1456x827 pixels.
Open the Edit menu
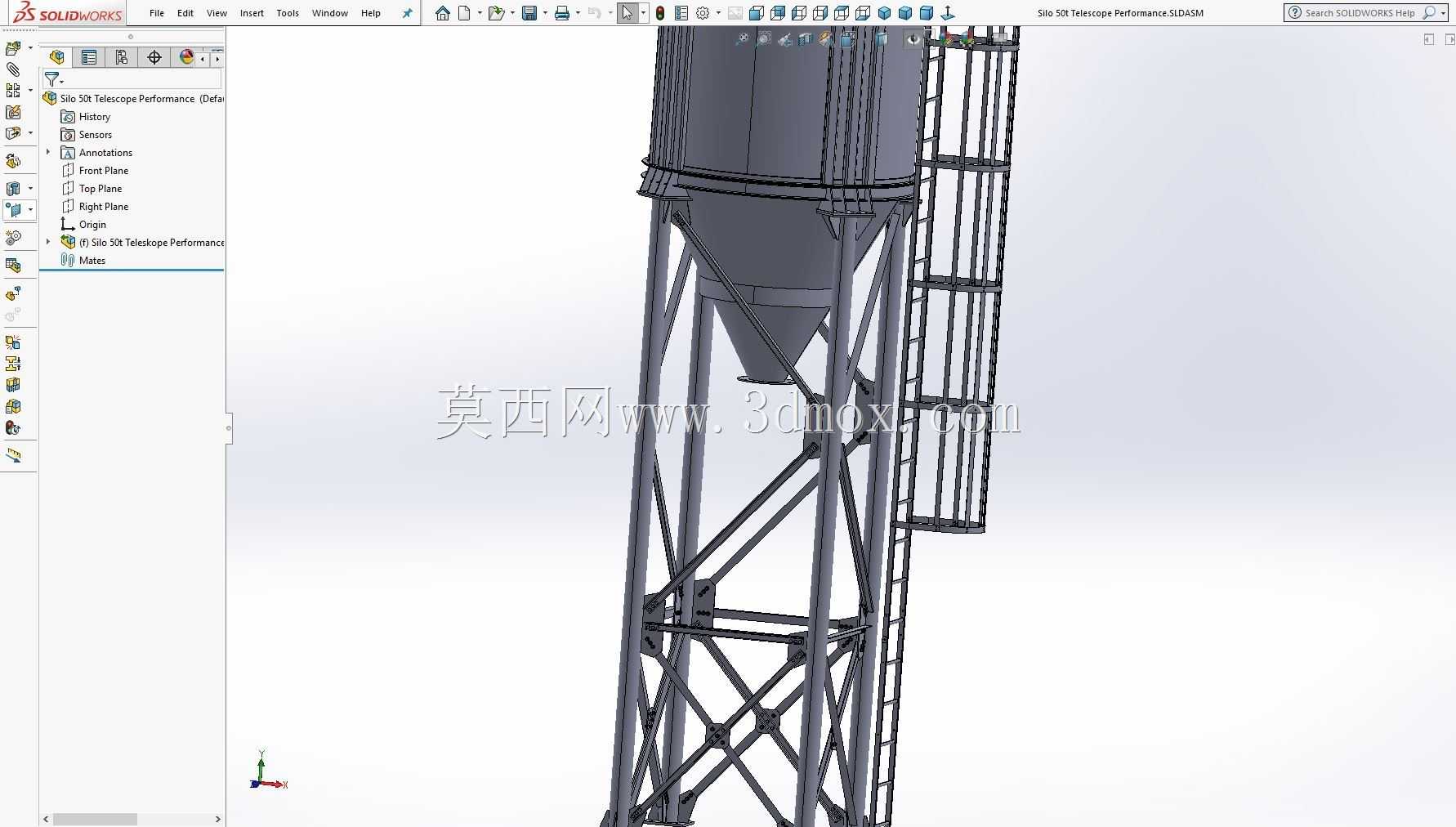(185, 13)
